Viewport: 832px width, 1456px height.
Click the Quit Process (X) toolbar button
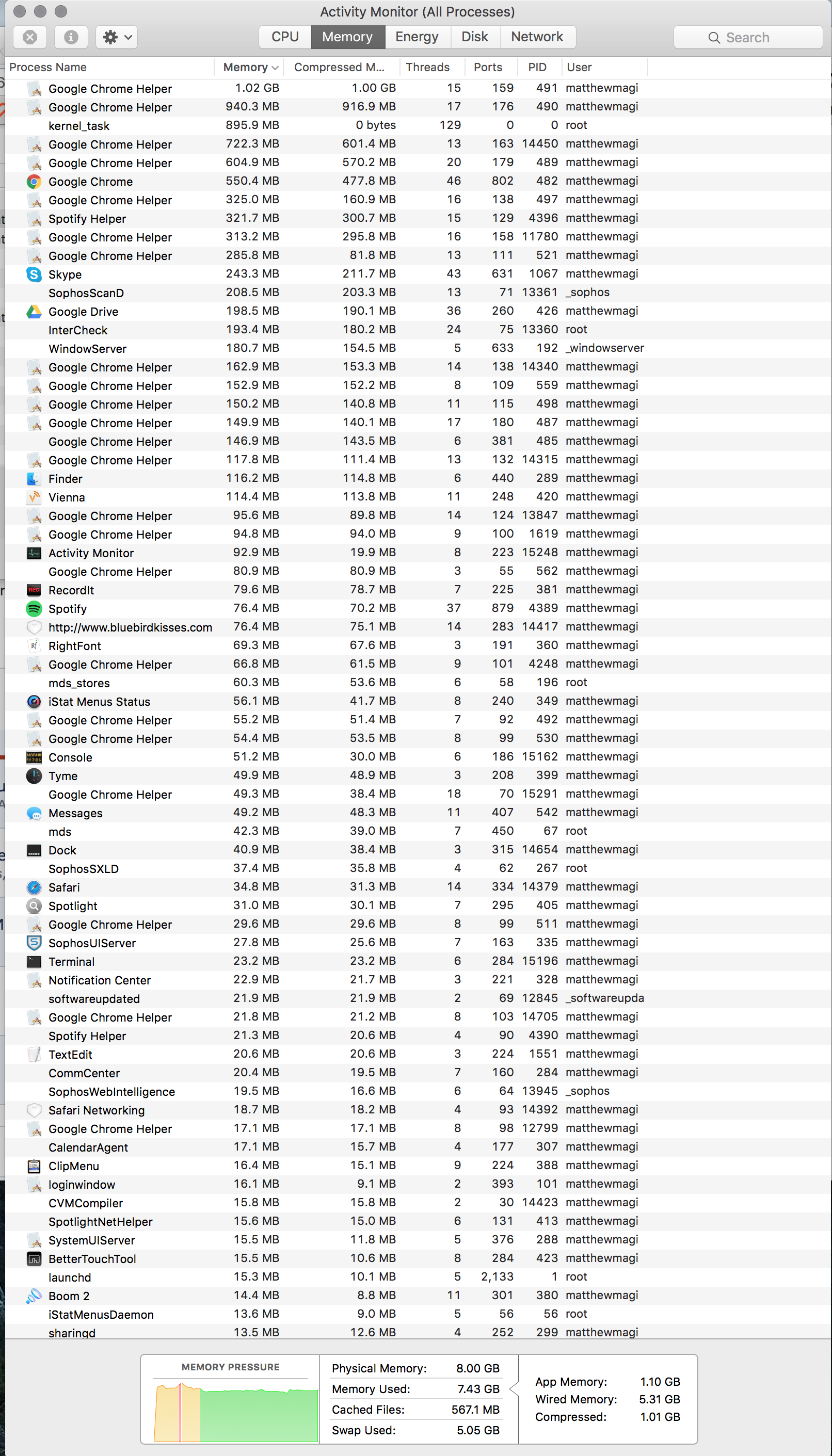point(30,37)
